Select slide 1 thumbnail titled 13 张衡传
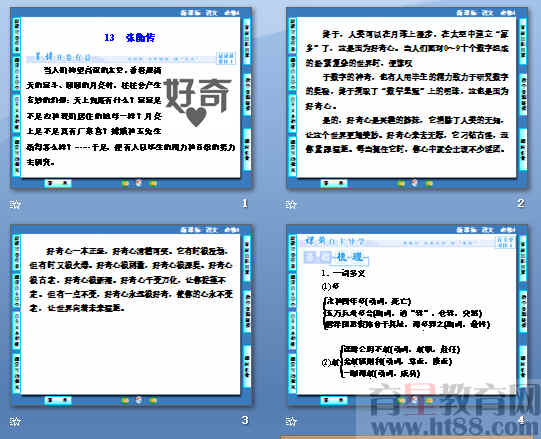The image size is (541, 439). pyautogui.click(x=131, y=98)
